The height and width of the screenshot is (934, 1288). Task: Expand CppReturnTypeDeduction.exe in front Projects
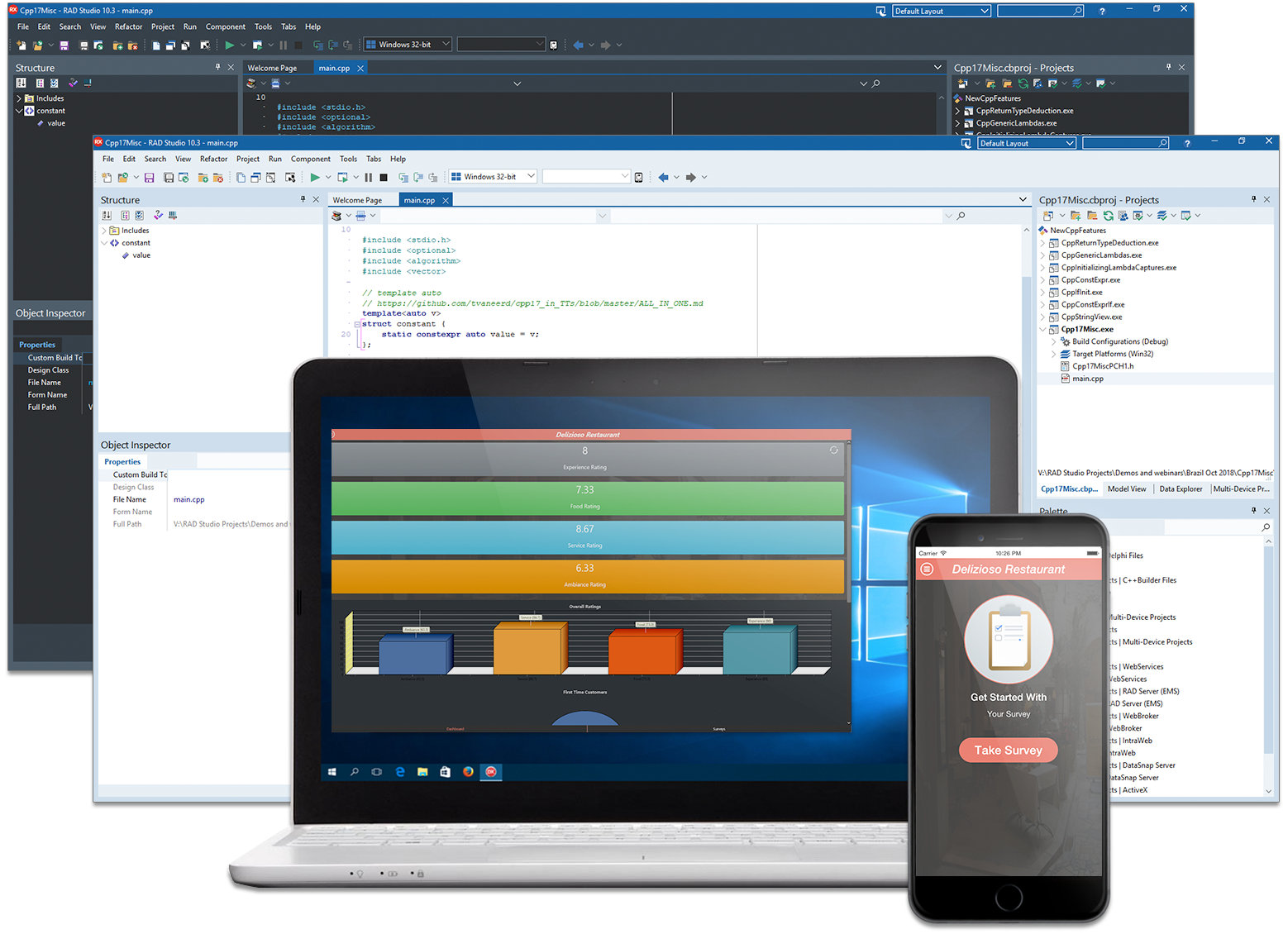coord(1042,243)
